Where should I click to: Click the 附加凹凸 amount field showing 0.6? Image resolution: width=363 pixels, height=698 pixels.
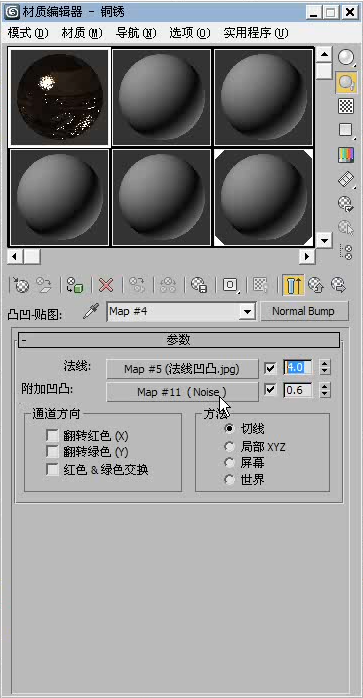tap(298, 390)
